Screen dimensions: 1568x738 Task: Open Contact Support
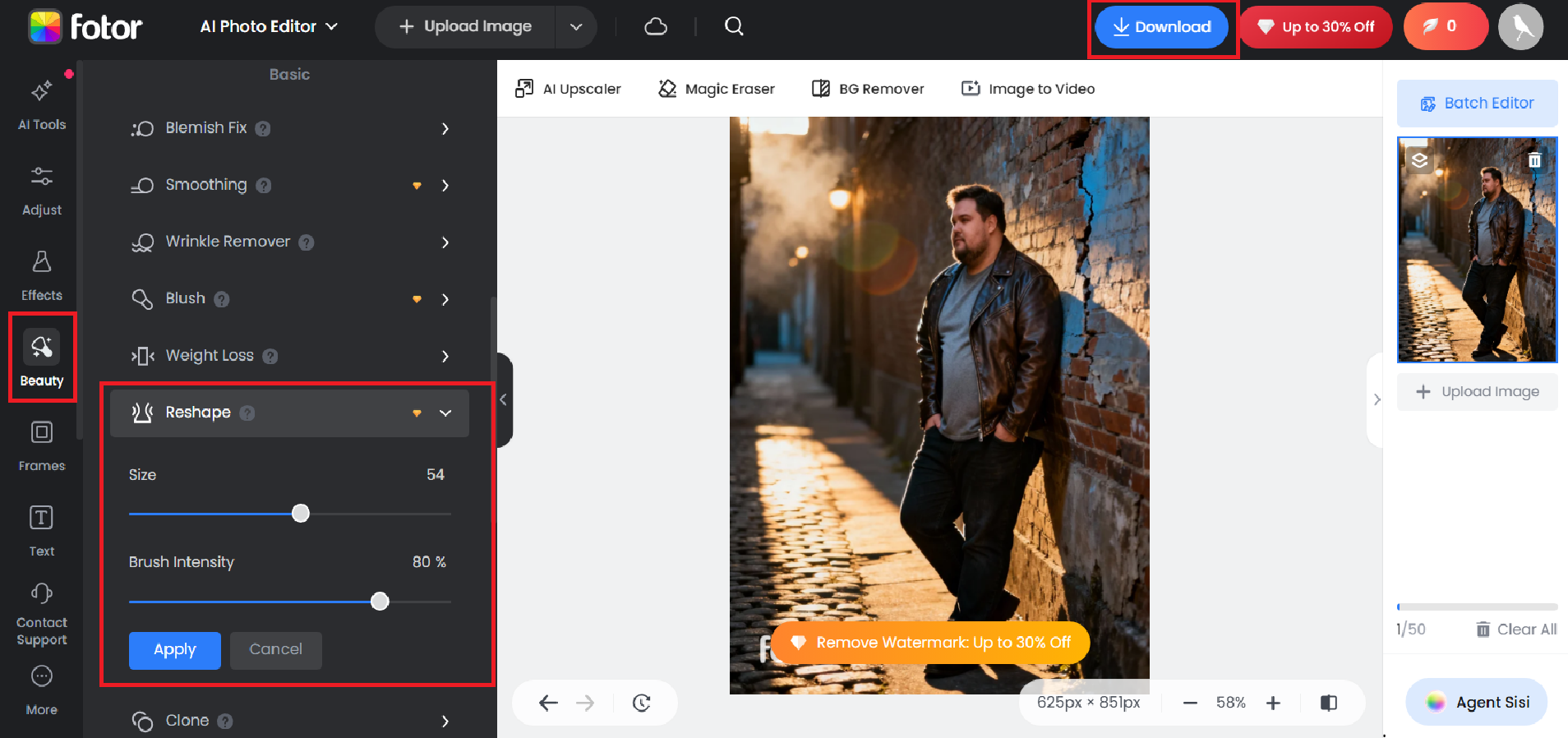[x=42, y=615]
